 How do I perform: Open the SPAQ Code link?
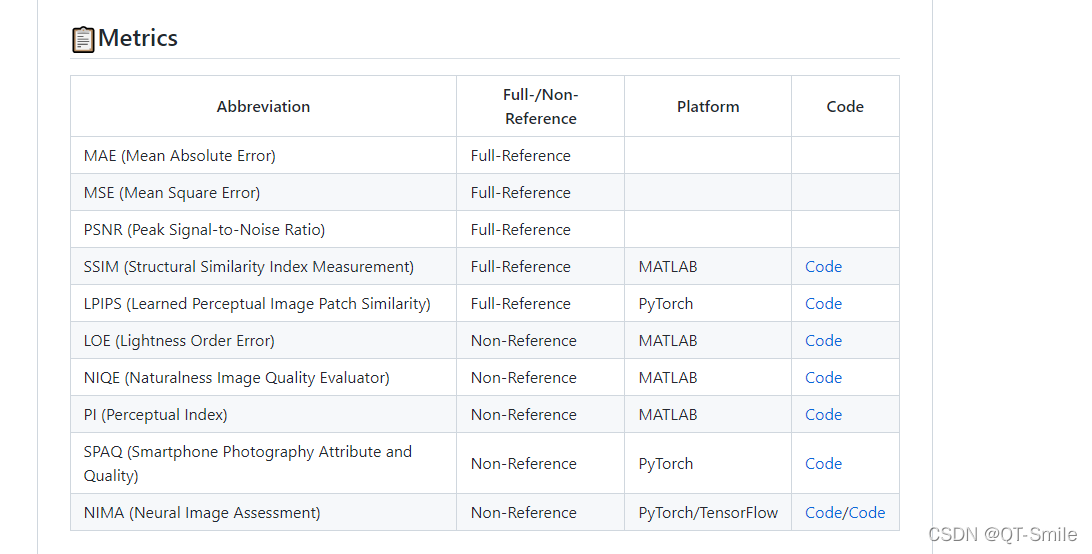(x=823, y=464)
